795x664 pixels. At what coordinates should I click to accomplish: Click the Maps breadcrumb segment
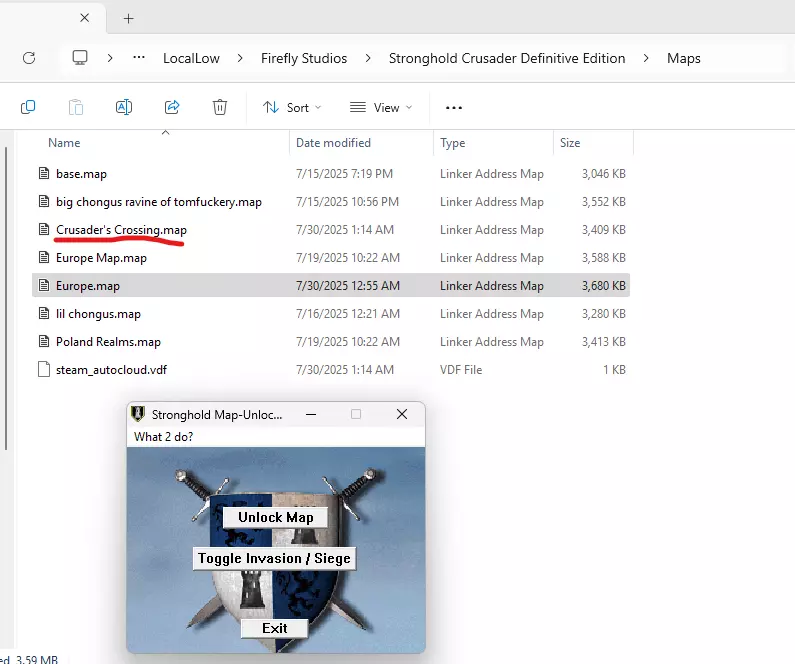tap(683, 58)
